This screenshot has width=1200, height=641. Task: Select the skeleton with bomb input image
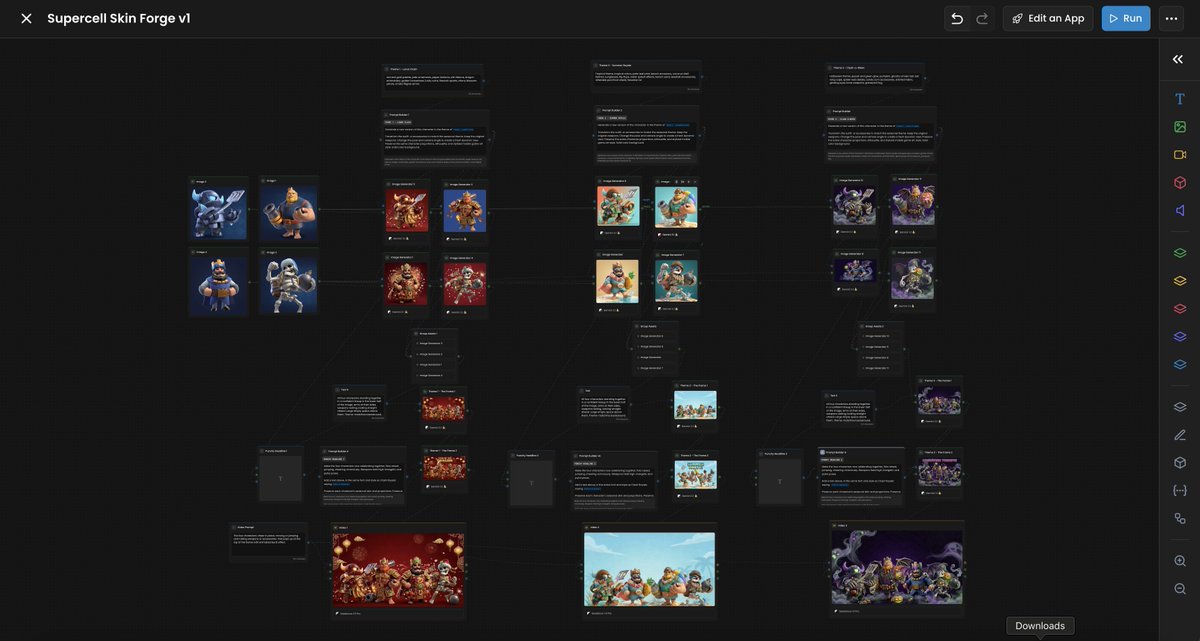coord(289,283)
